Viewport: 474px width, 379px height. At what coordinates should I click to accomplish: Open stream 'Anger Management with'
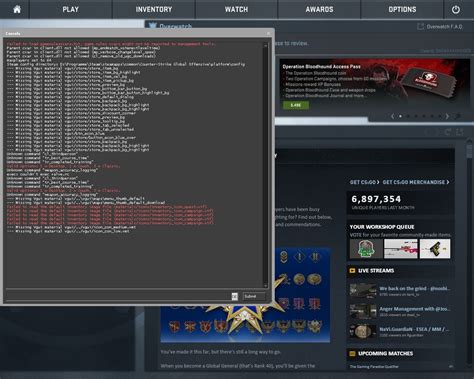click(x=415, y=309)
